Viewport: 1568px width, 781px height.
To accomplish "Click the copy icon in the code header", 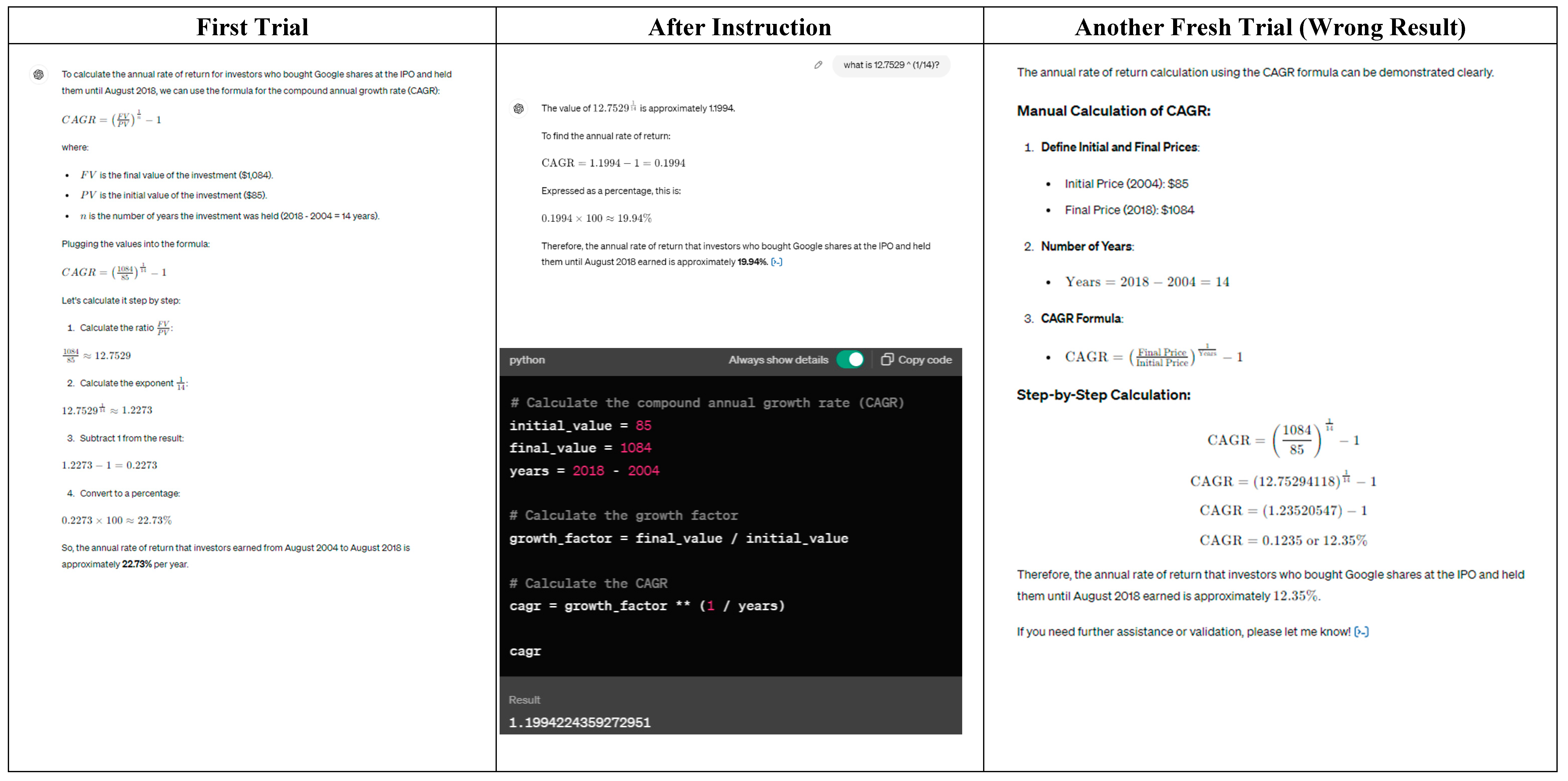I will [x=887, y=360].
